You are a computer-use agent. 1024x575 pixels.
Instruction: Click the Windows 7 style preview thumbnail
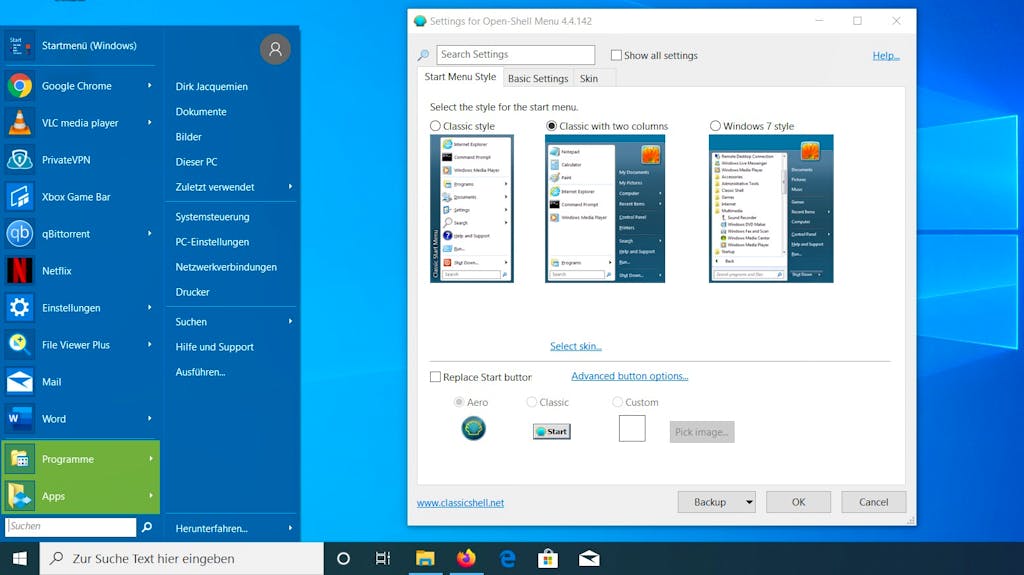pyautogui.click(x=771, y=208)
